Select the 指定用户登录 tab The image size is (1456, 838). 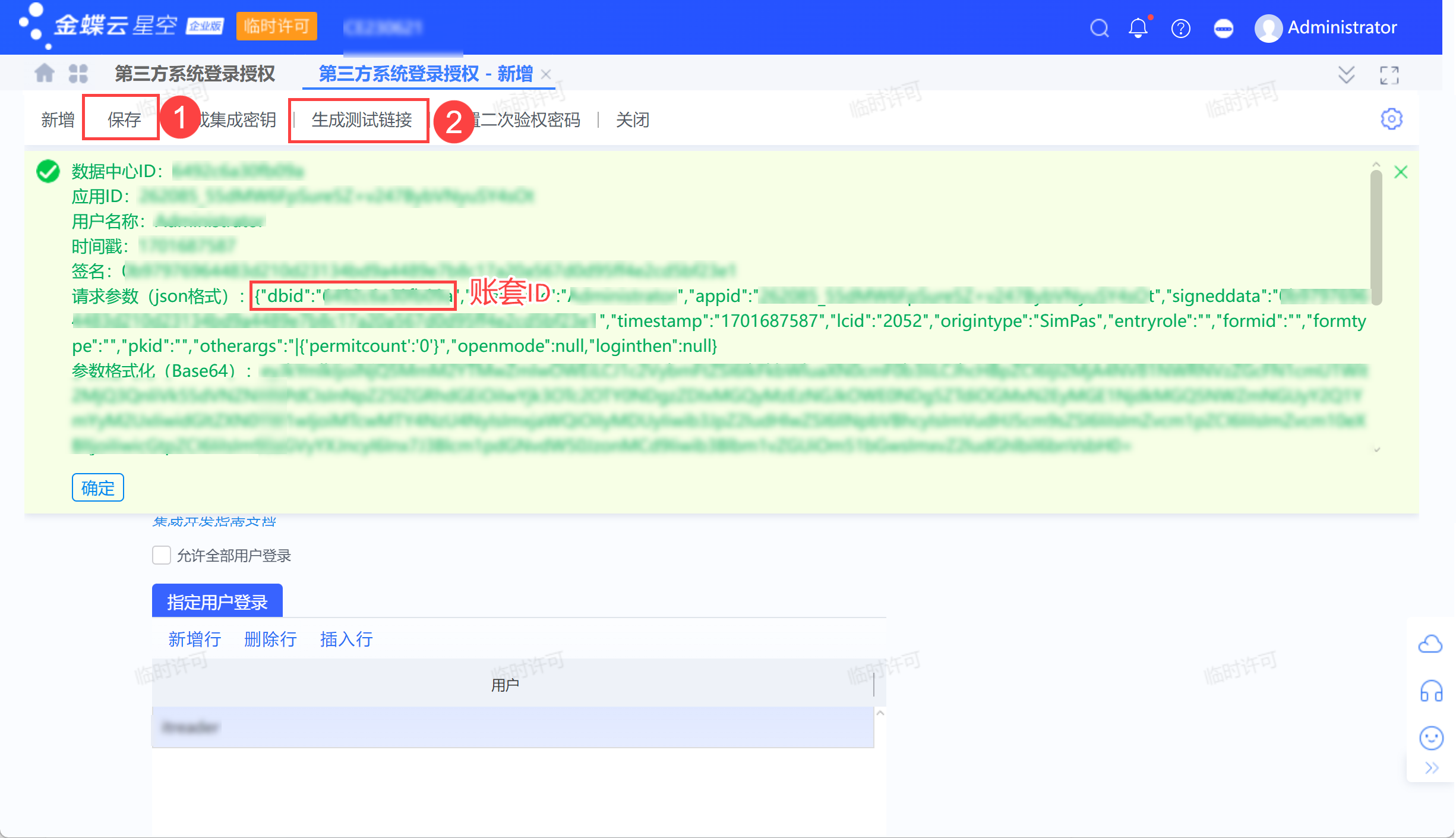point(217,601)
